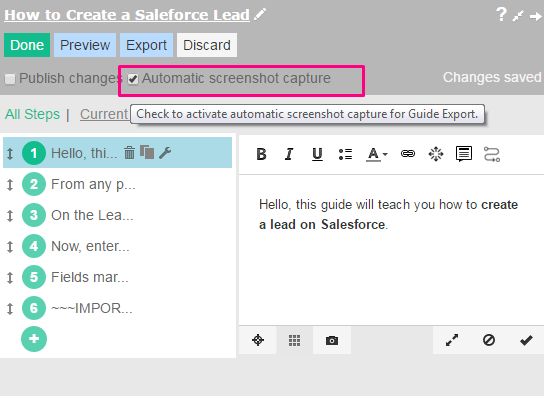Insert bulleted list
Image resolution: width=544 pixels, height=396 pixels.
pos(345,154)
